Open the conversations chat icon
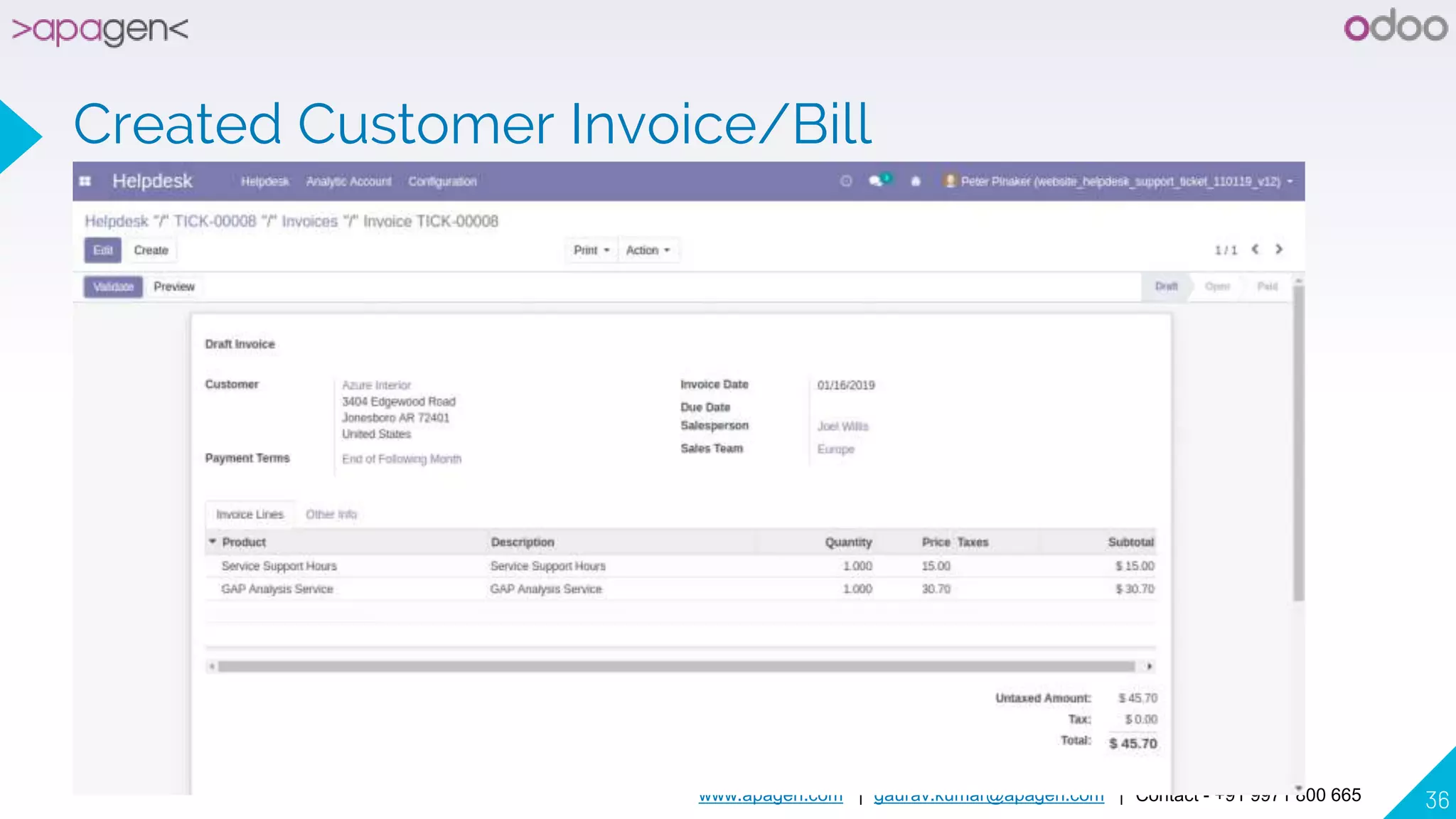The image size is (1456, 819). click(877, 181)
